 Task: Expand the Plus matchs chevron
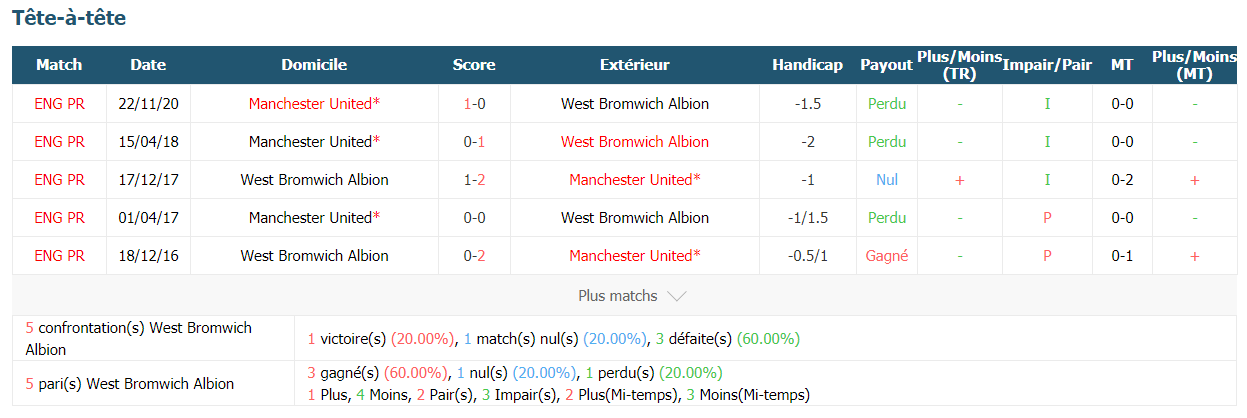pos(676,297)
